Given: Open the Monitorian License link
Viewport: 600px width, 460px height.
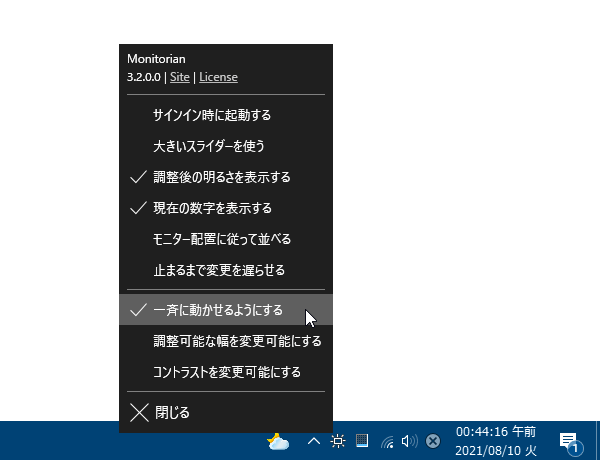Looking at the screenshot, I should [218, 77].
